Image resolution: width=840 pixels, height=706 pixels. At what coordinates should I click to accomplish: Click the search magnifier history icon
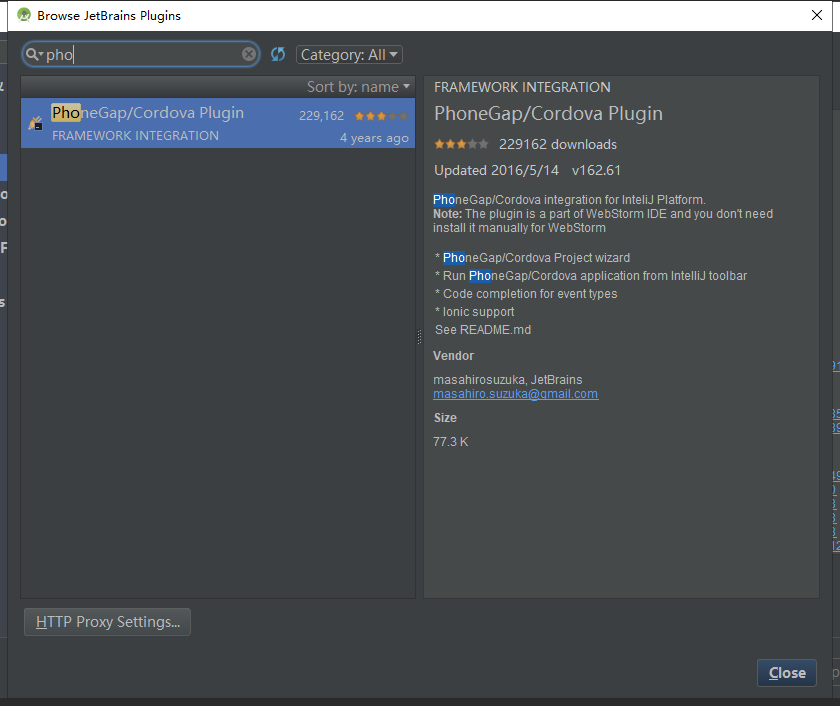pos(34,54)
